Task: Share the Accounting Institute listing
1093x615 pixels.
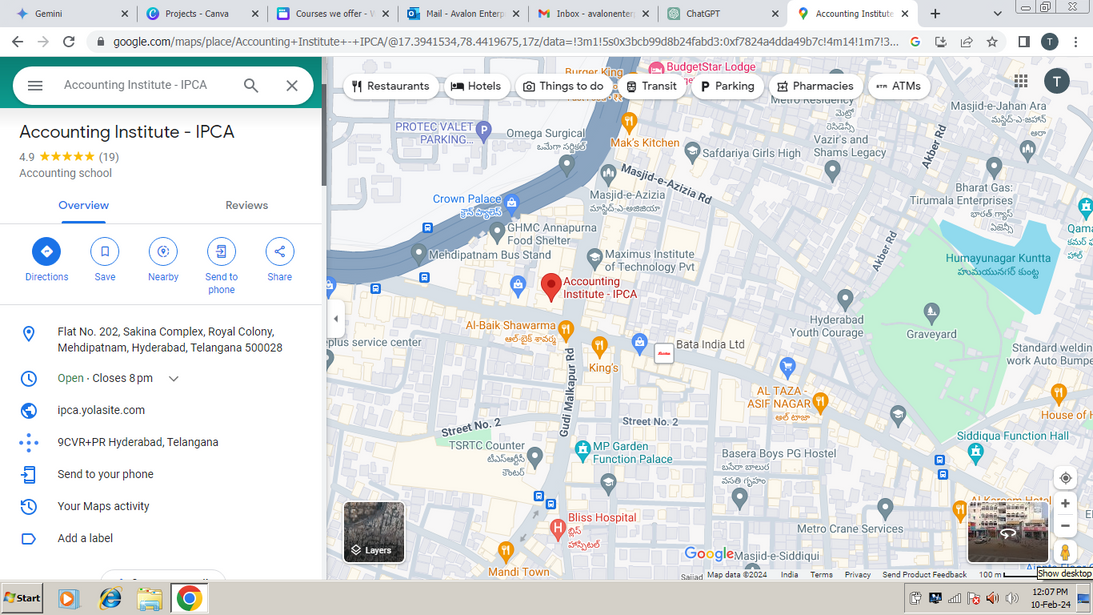Action: [279, 252]
